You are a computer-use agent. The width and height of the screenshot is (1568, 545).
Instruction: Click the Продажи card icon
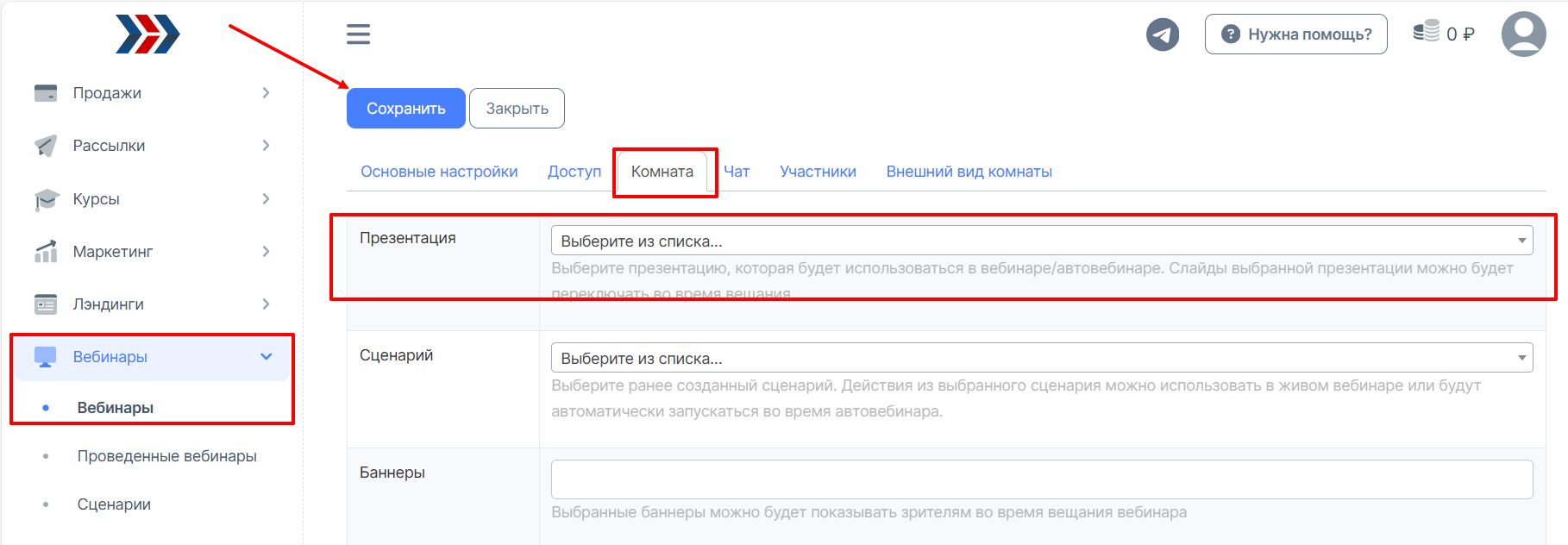point(46,93)
